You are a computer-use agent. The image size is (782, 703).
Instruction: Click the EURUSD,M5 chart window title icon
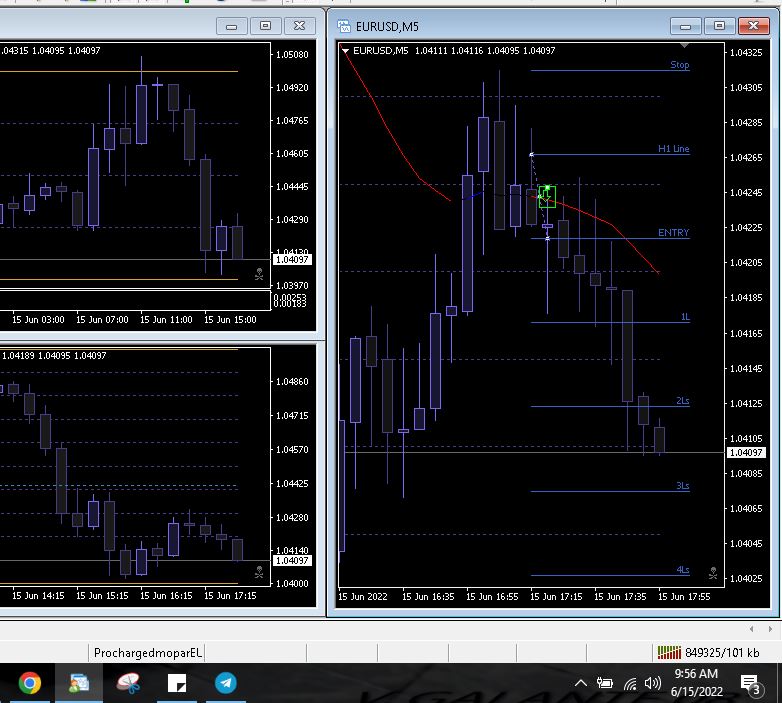343,26
